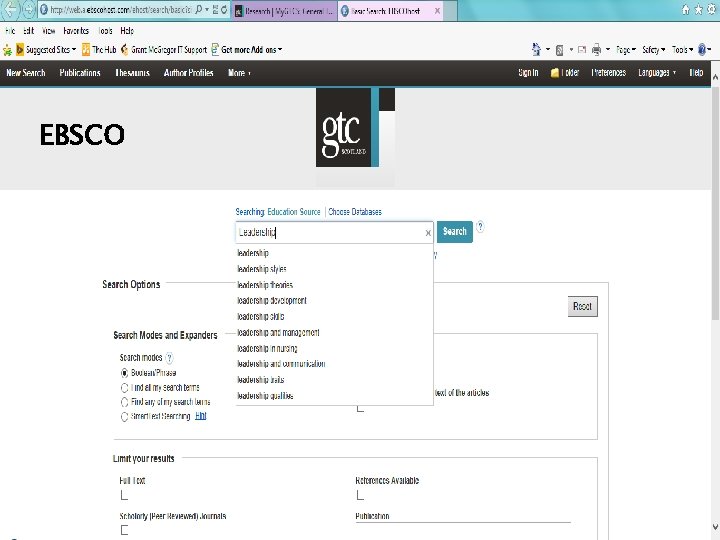This screenshot has width=720, height=540.
Task: Click the RSS feeds icon in command bar
Action: (x=559, y=50)
